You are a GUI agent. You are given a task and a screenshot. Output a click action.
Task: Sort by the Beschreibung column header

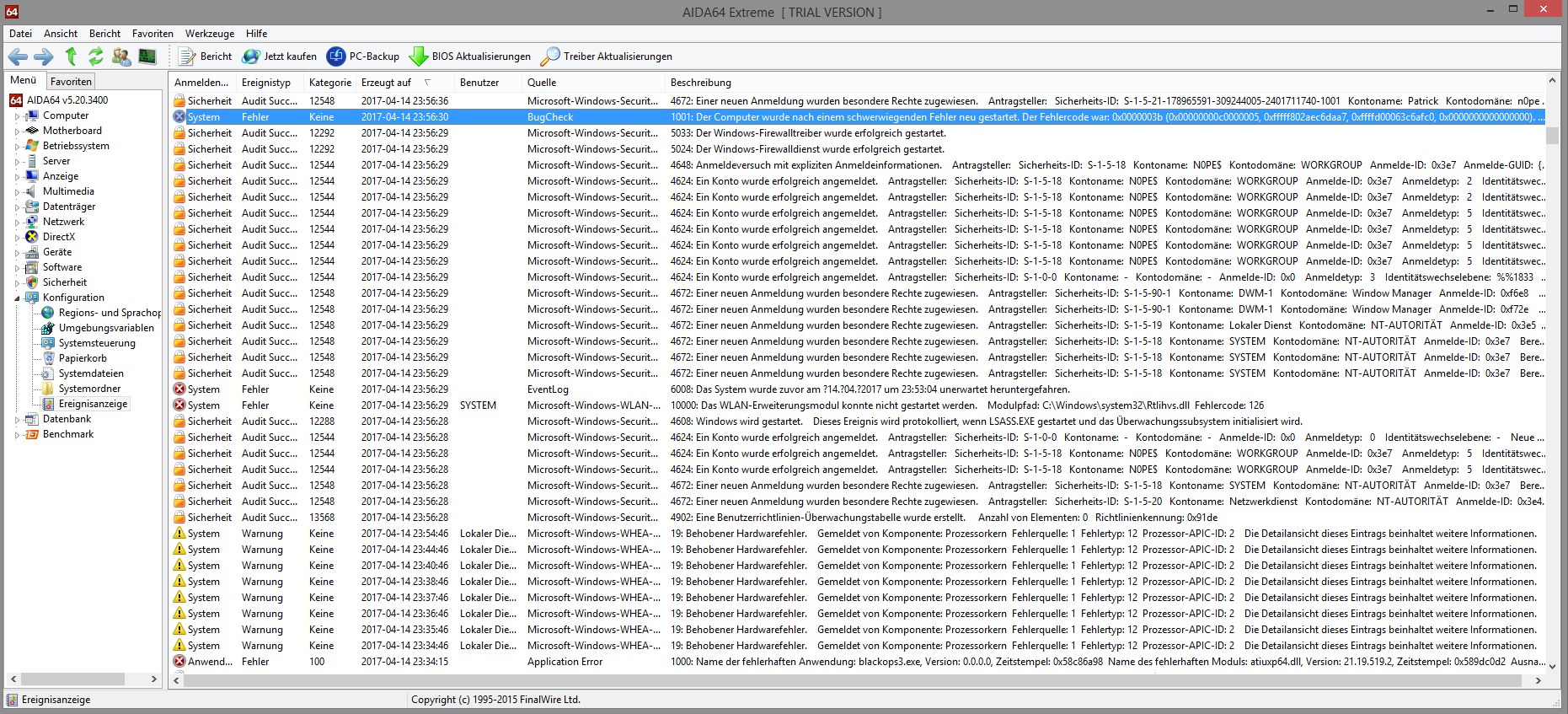[1105, 83]
